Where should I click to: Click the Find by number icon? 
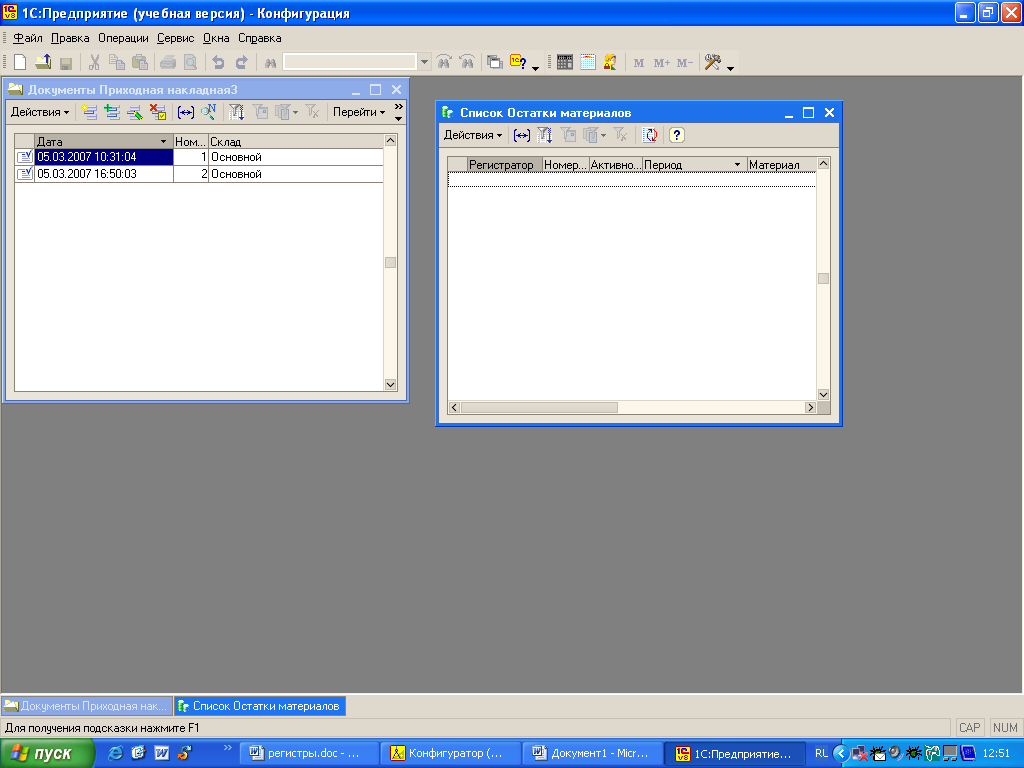tap(209, 112)
